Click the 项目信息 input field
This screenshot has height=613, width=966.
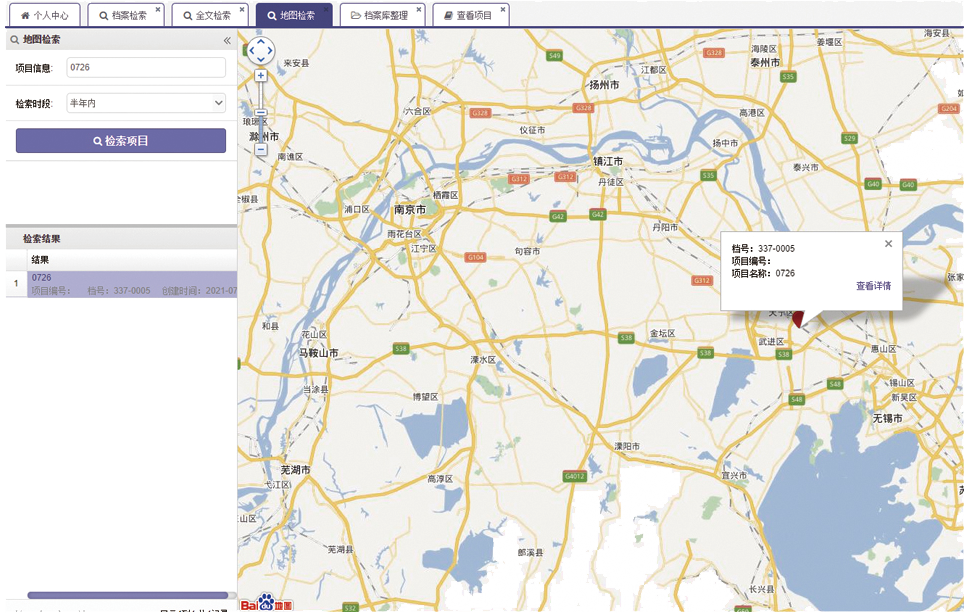pos(146,67)
